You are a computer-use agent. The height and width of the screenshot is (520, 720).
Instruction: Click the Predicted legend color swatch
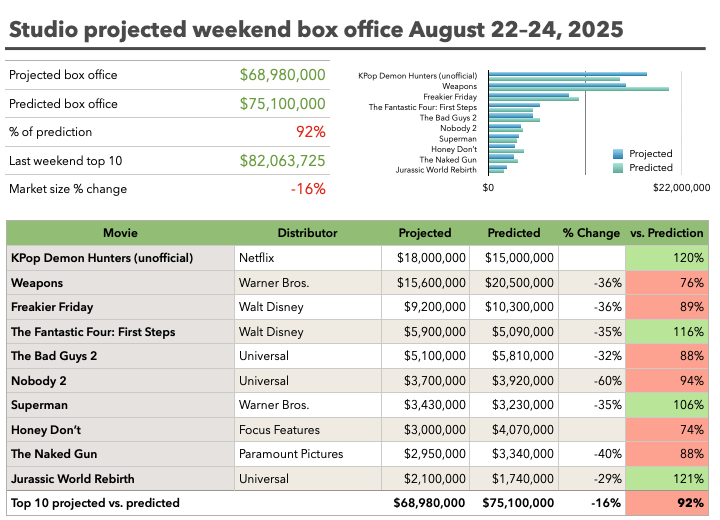[618, 168]
